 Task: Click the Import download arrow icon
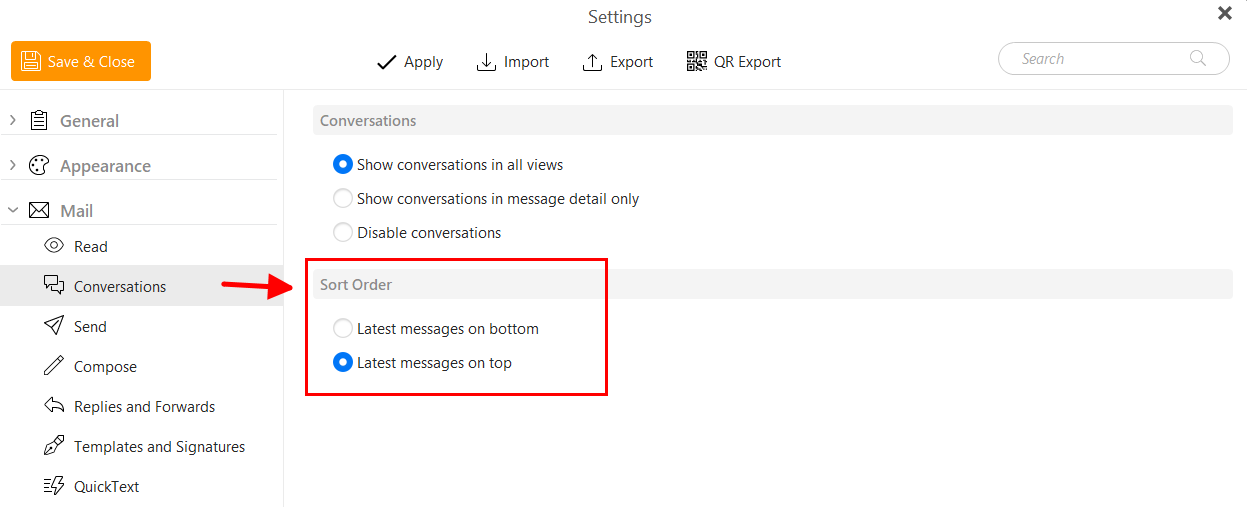point(486,62)
